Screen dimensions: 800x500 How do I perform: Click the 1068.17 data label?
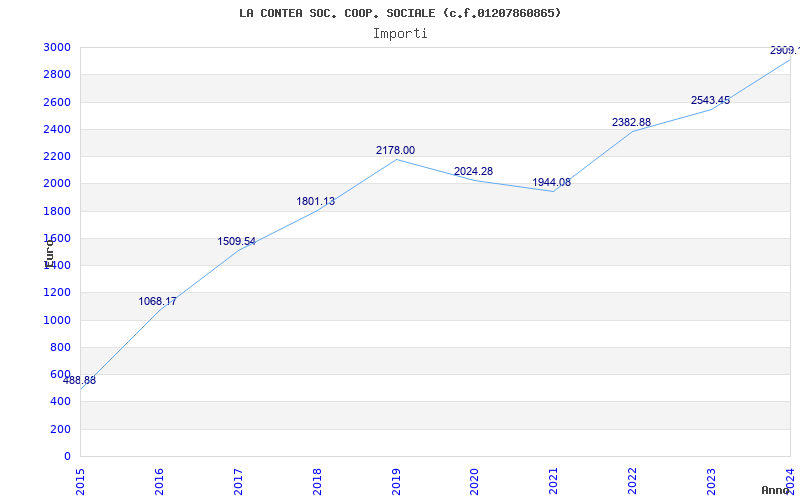tap(157, 302)
